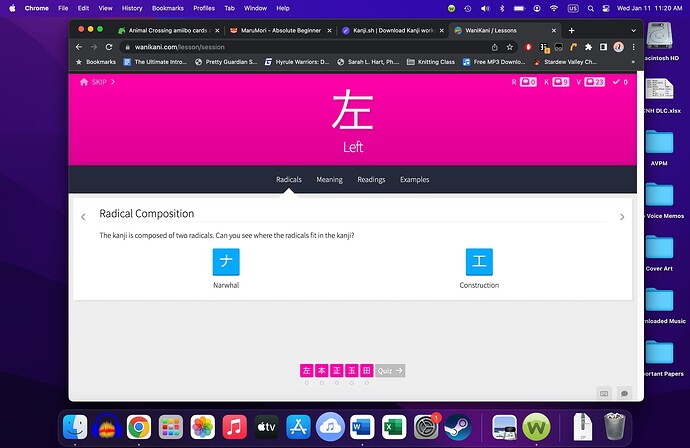This screenshot has height=448, width=690.
Task: Go to previous lesson page arrow
Action: click(x=83, y=217)
